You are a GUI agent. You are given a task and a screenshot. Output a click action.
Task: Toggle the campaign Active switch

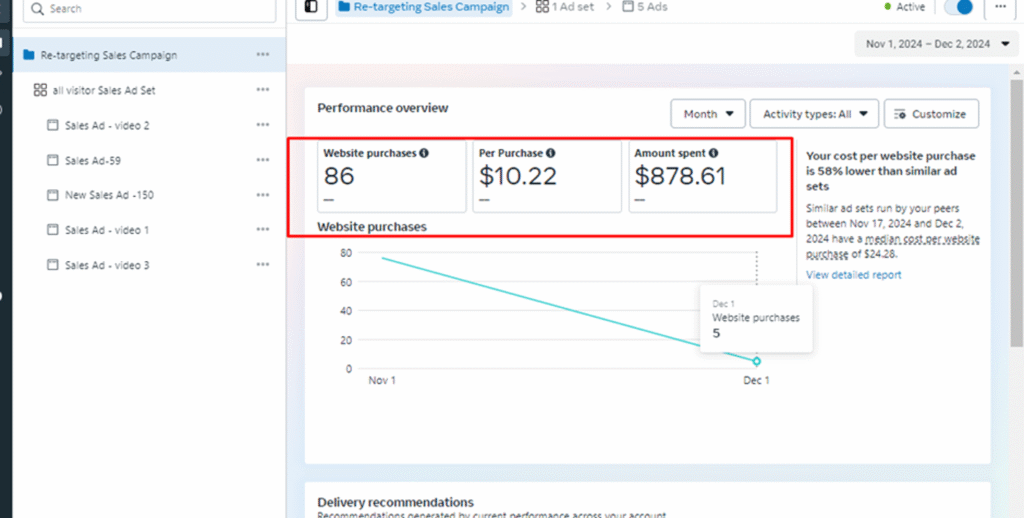pos(959,7)
